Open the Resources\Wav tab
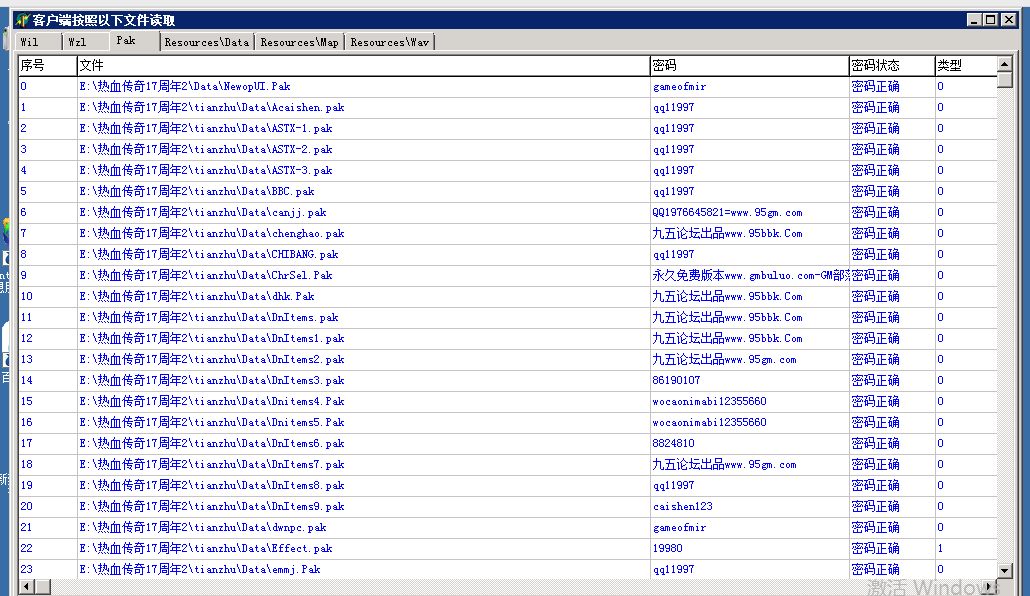The image size is (1030, 596). pos(390,42)
